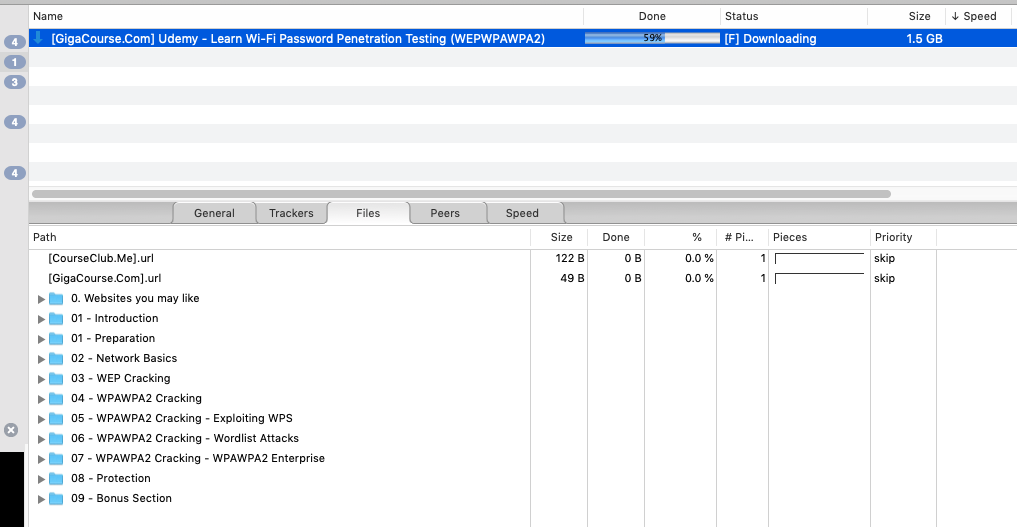Click folder icon of "0. Websites you may like"

[56, 299]
